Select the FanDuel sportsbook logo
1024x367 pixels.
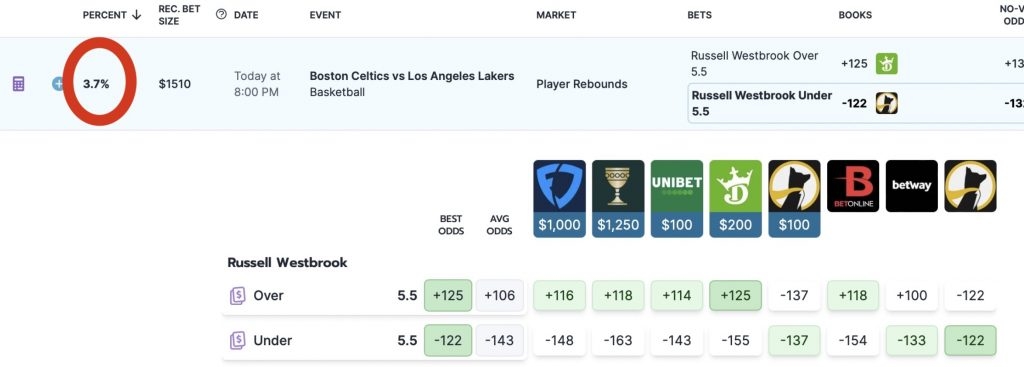click(559, 186)
